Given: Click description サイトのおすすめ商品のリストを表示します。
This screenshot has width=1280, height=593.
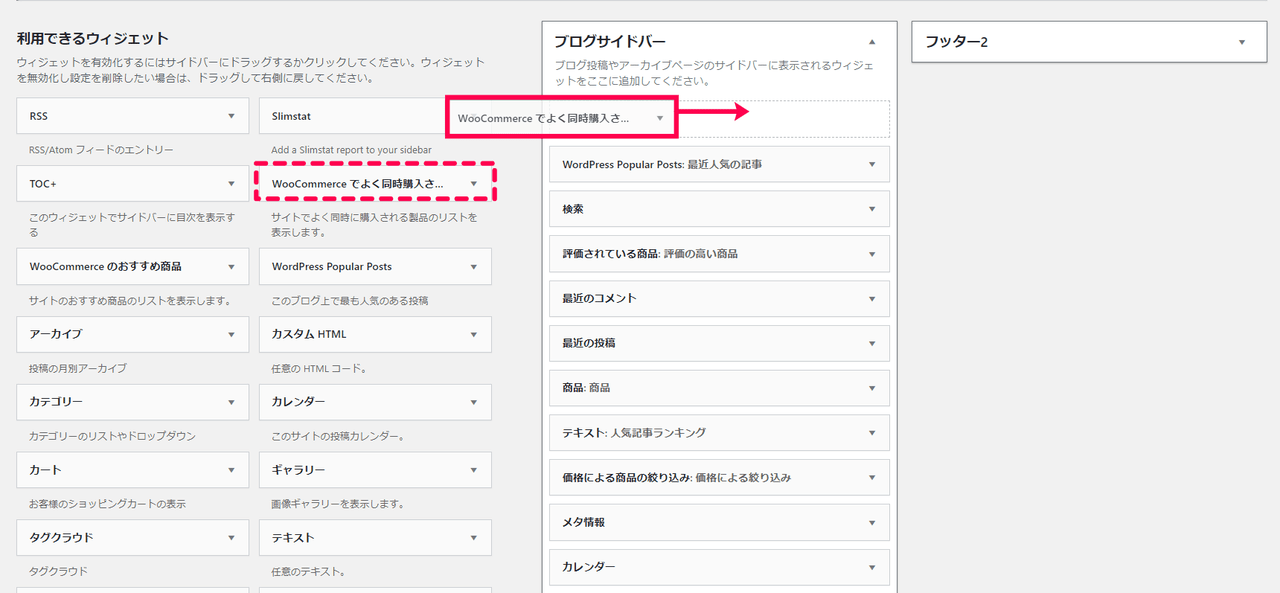Looking at the screenshot, I should click(x=130, y=300).
